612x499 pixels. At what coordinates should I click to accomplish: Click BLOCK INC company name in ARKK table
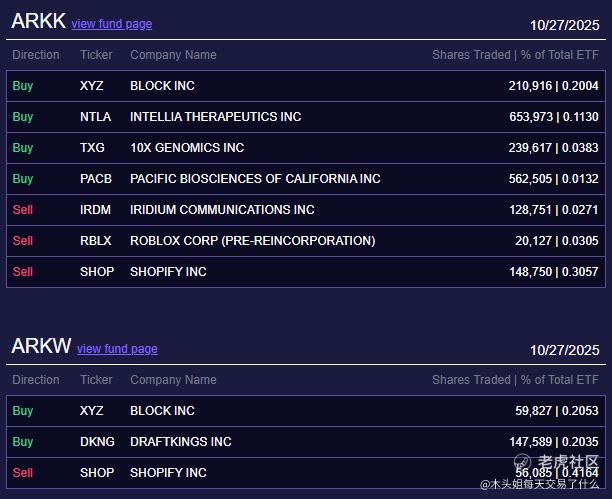coord(162,86)
